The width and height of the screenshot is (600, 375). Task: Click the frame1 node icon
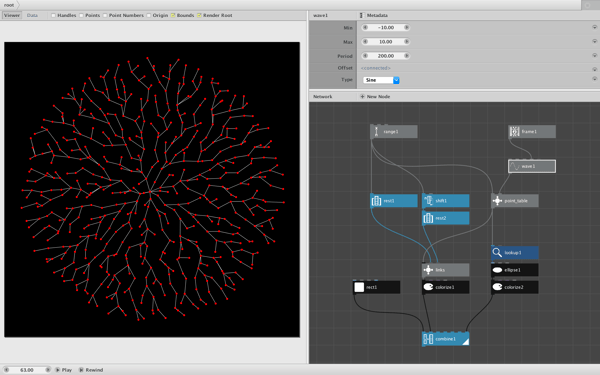pyautogui.click(x=515, y=132)
